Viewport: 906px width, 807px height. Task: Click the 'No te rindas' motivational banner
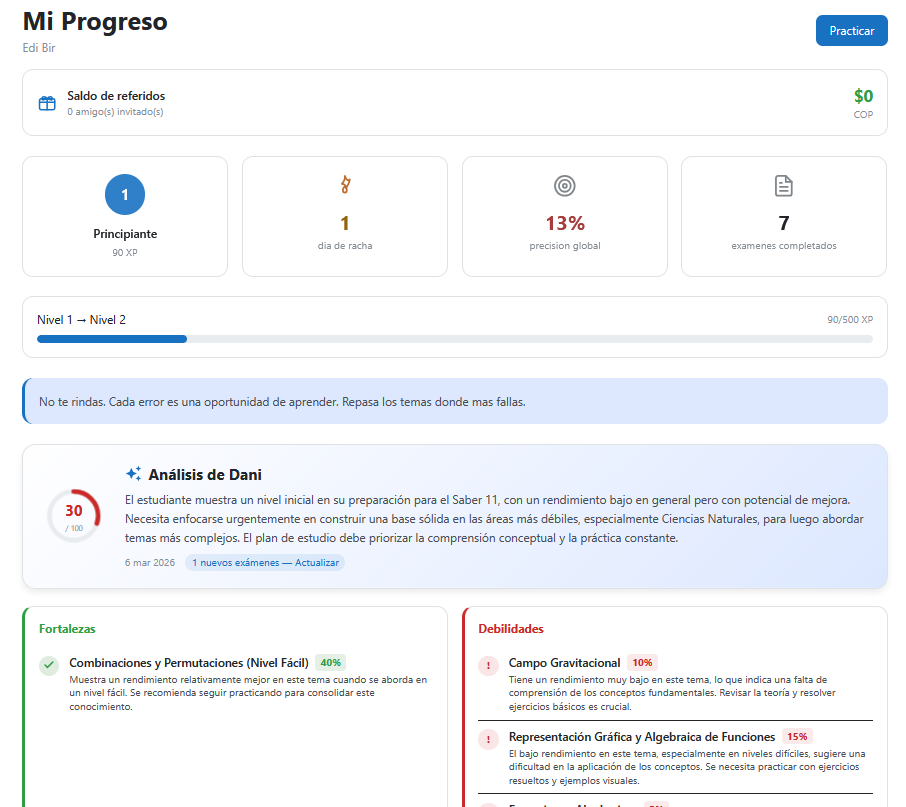pos(455,402)
